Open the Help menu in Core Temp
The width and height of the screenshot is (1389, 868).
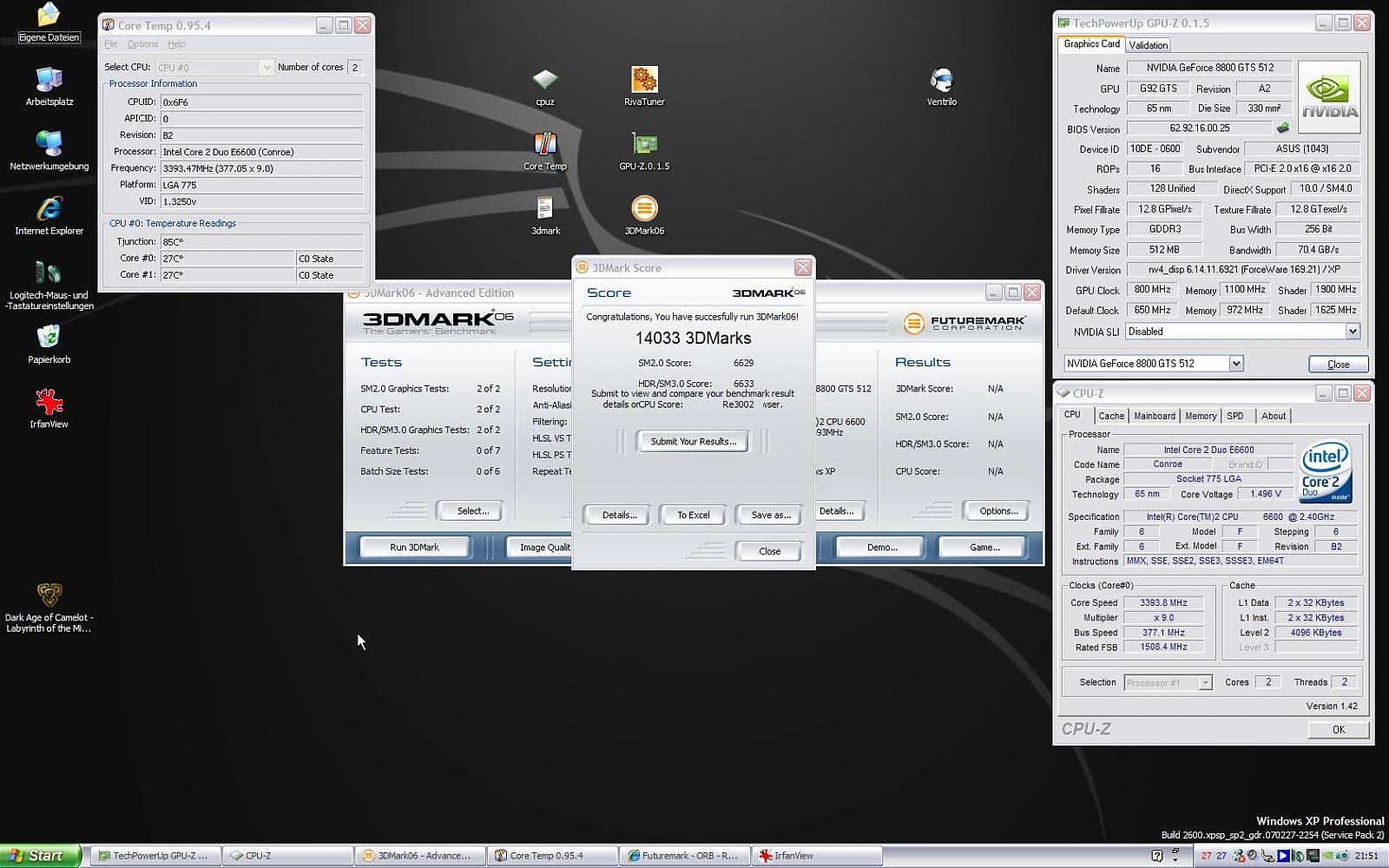(176, 44)
